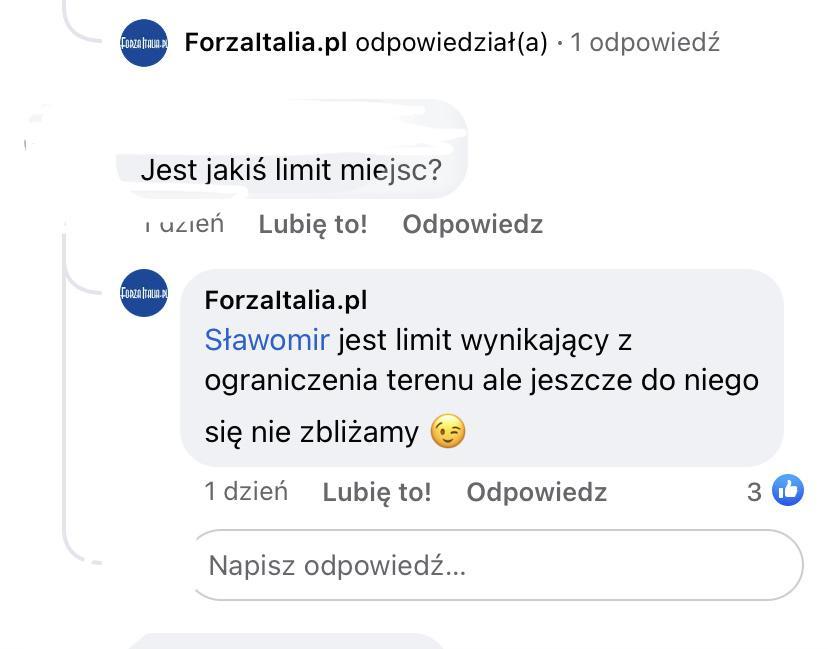Open '1 dzień' timestamp under ForzaItalia.pl reply
Screen dimensions: 828x649
click(x=246, y=492)
